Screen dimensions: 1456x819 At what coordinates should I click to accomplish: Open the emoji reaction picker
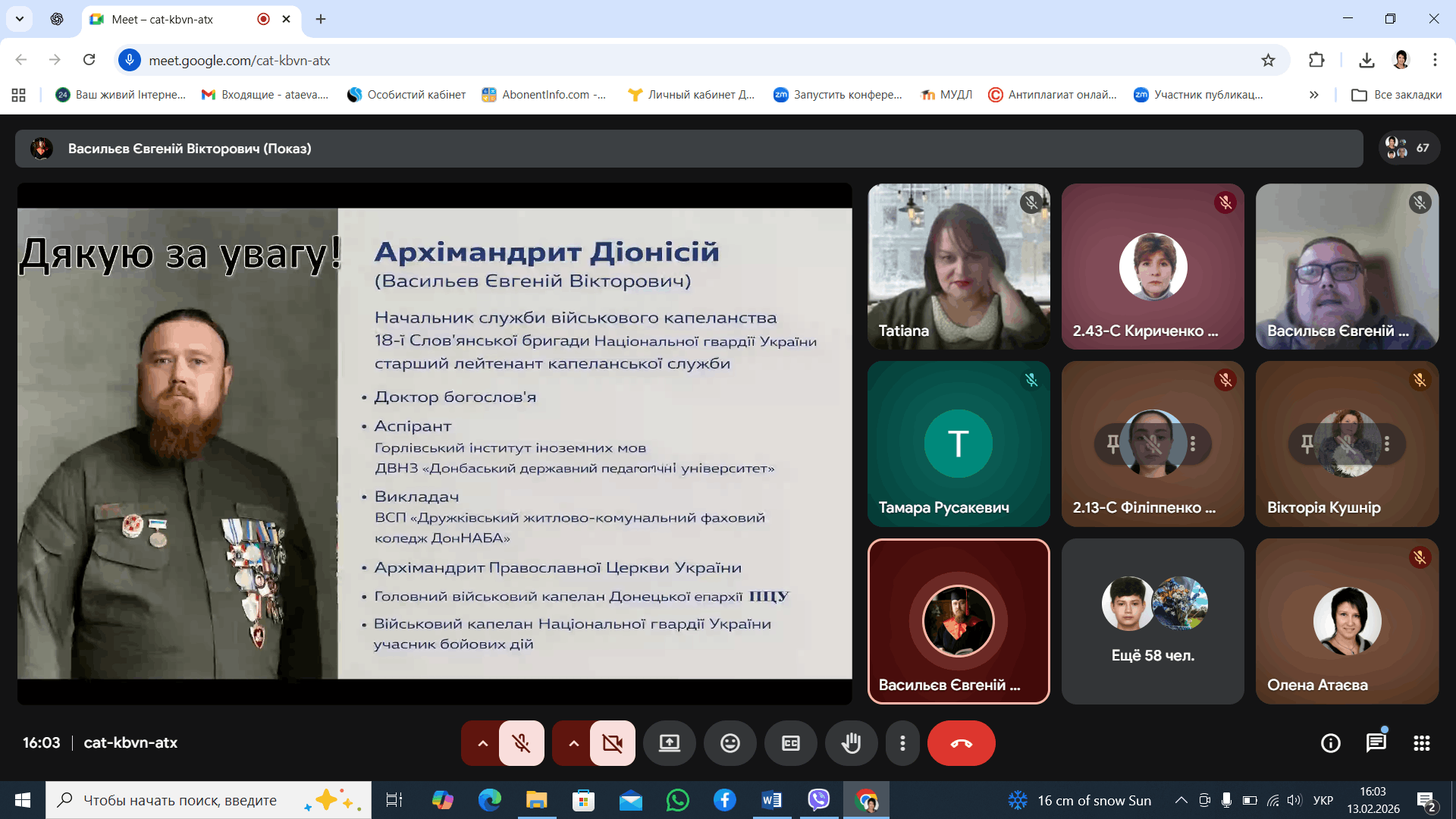tap(730, 743)
